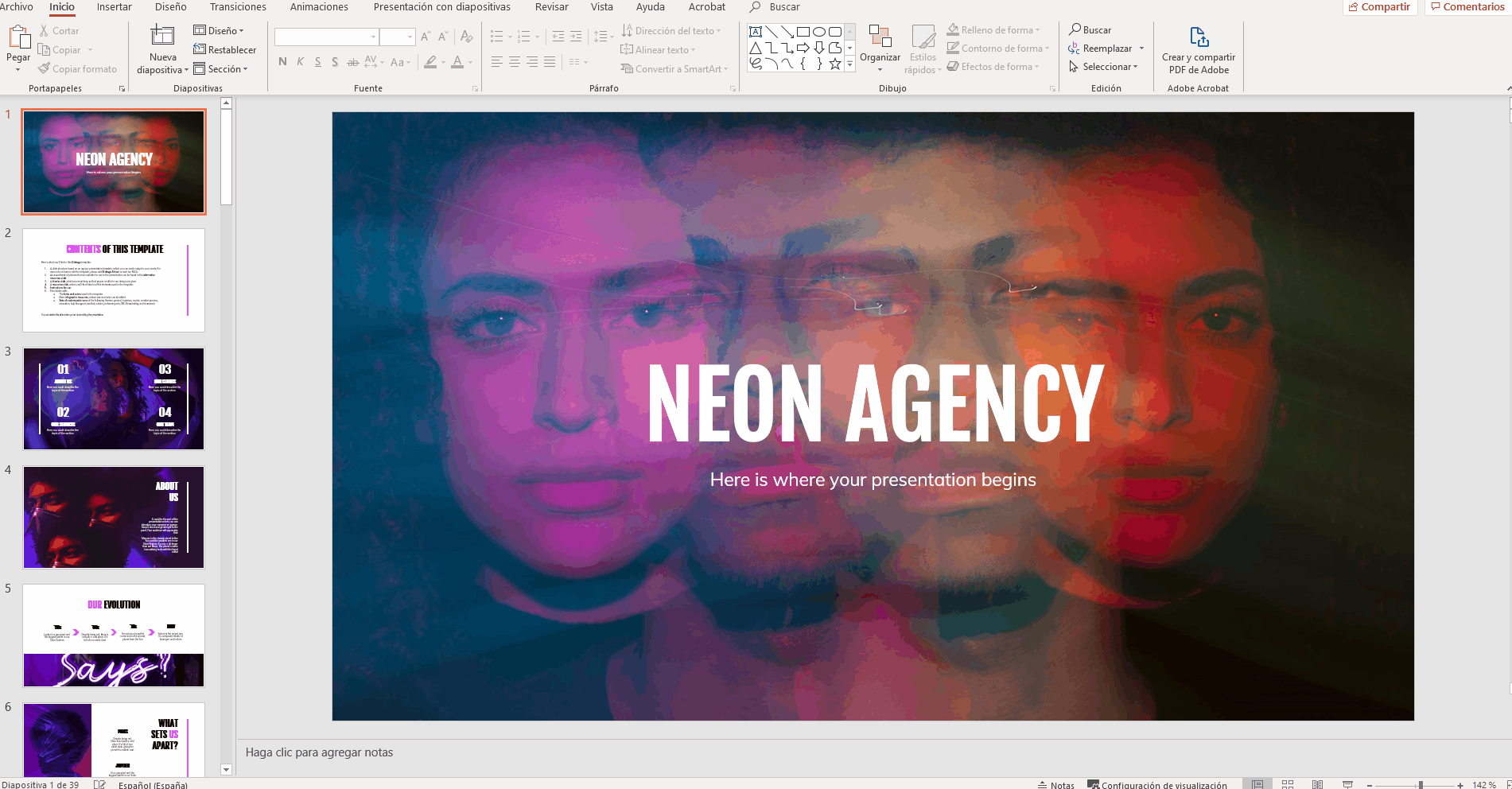Toggle Normal view button in status bar
The image size is (1512, 789).
[x=1257, y=784]
